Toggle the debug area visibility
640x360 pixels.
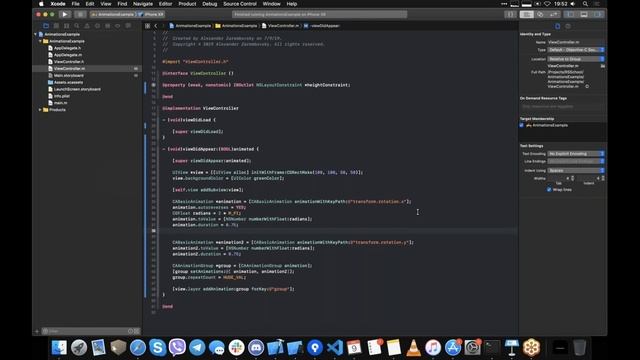[584, 14]
